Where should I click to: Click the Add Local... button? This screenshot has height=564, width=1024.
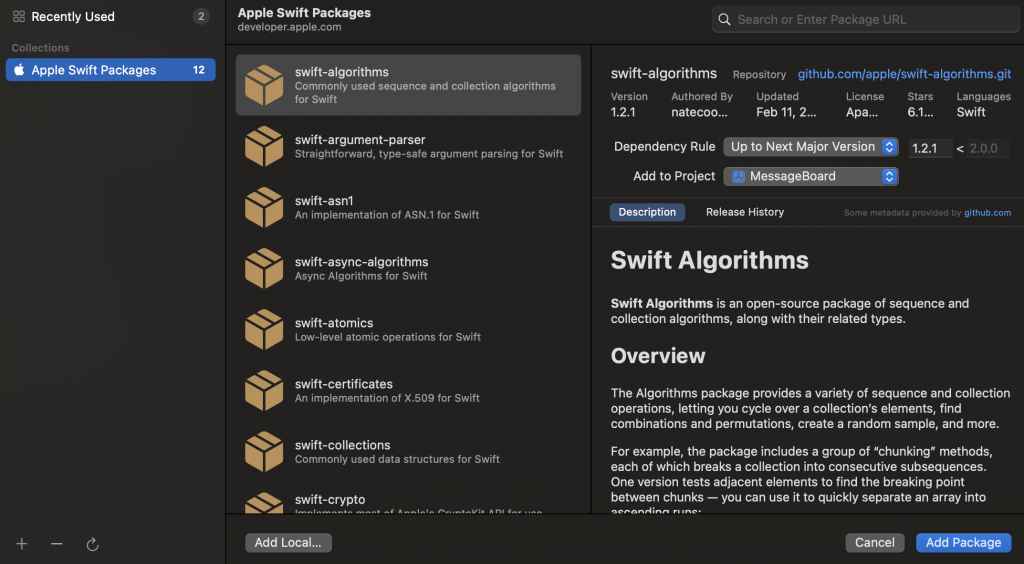288,542
